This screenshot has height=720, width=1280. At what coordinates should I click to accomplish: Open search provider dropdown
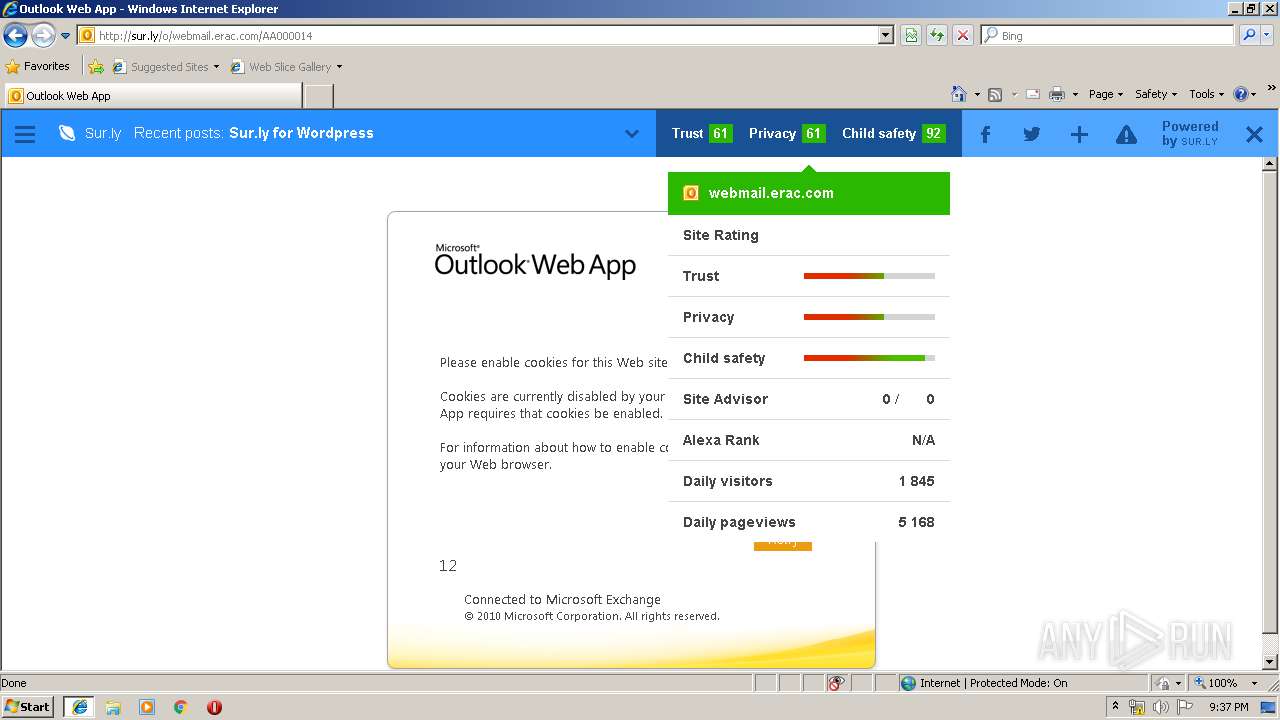pos(1268,36)
